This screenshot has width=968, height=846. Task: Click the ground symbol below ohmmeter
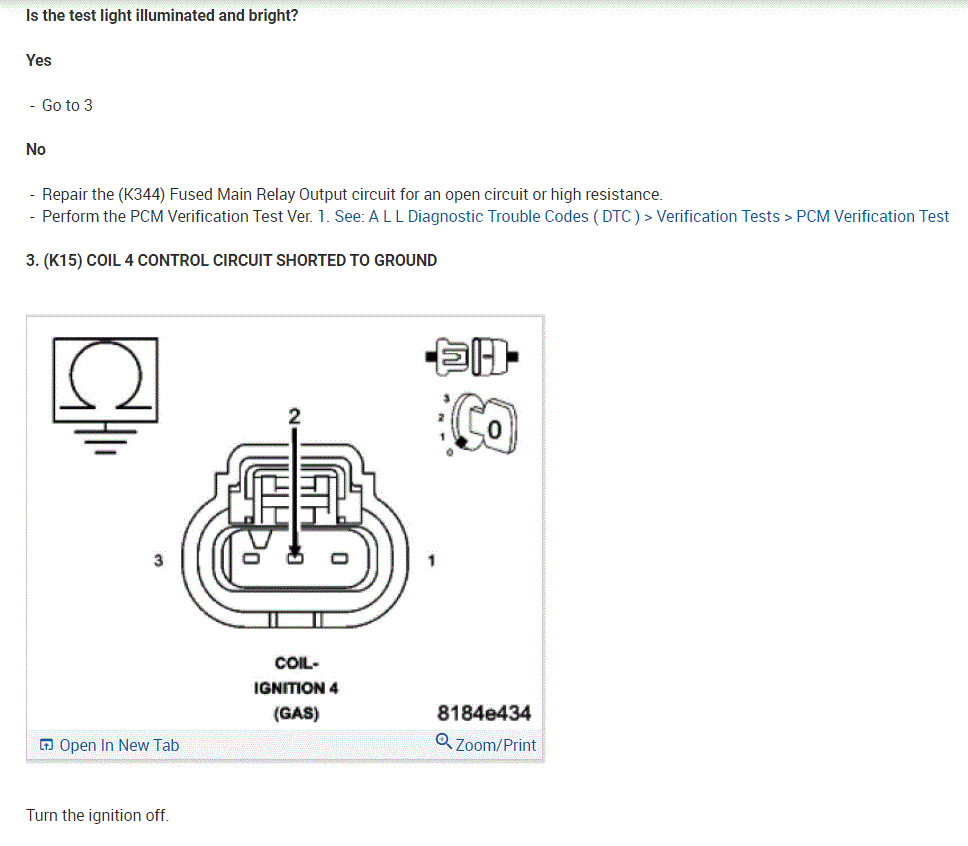tap(106, 439)
